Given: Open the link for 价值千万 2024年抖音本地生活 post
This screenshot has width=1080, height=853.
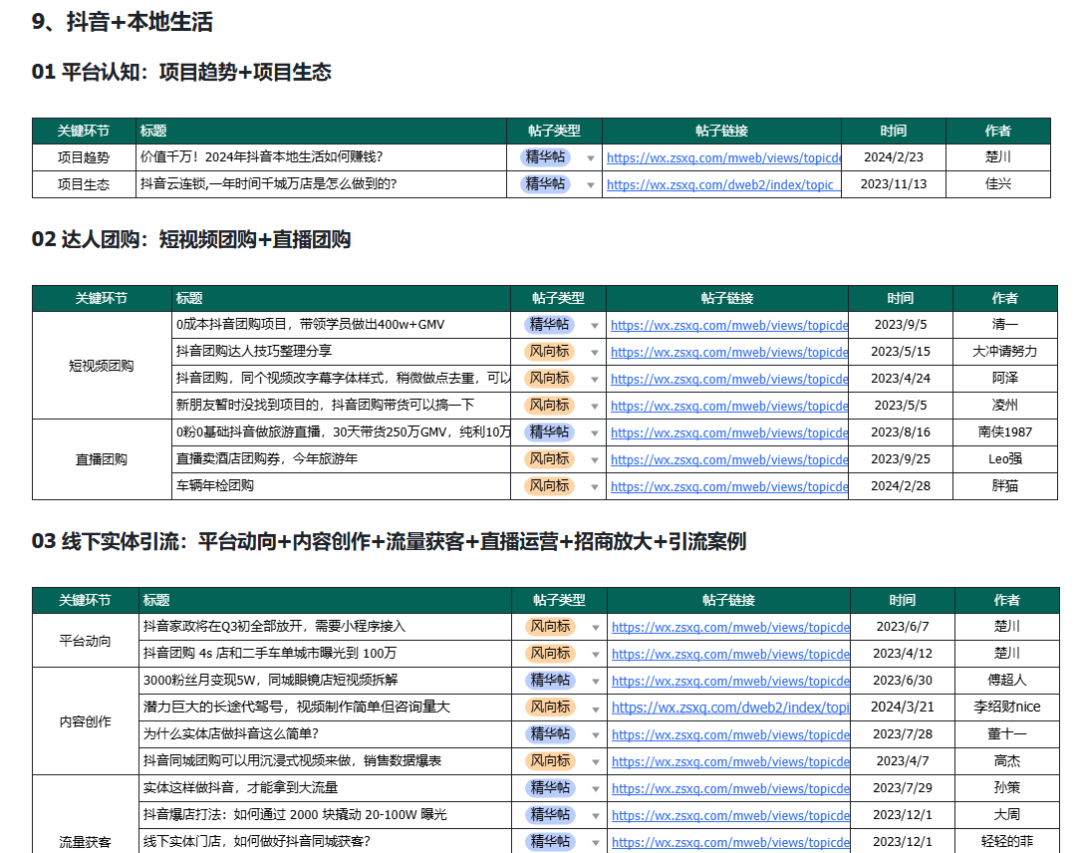Looking at the screenshot, I should coord(723,158).
